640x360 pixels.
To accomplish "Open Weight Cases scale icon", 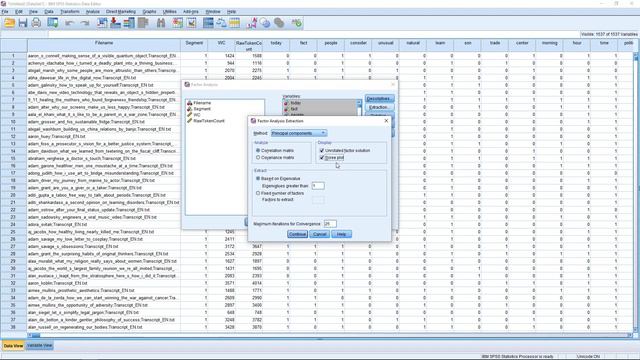I will point(221,23).
